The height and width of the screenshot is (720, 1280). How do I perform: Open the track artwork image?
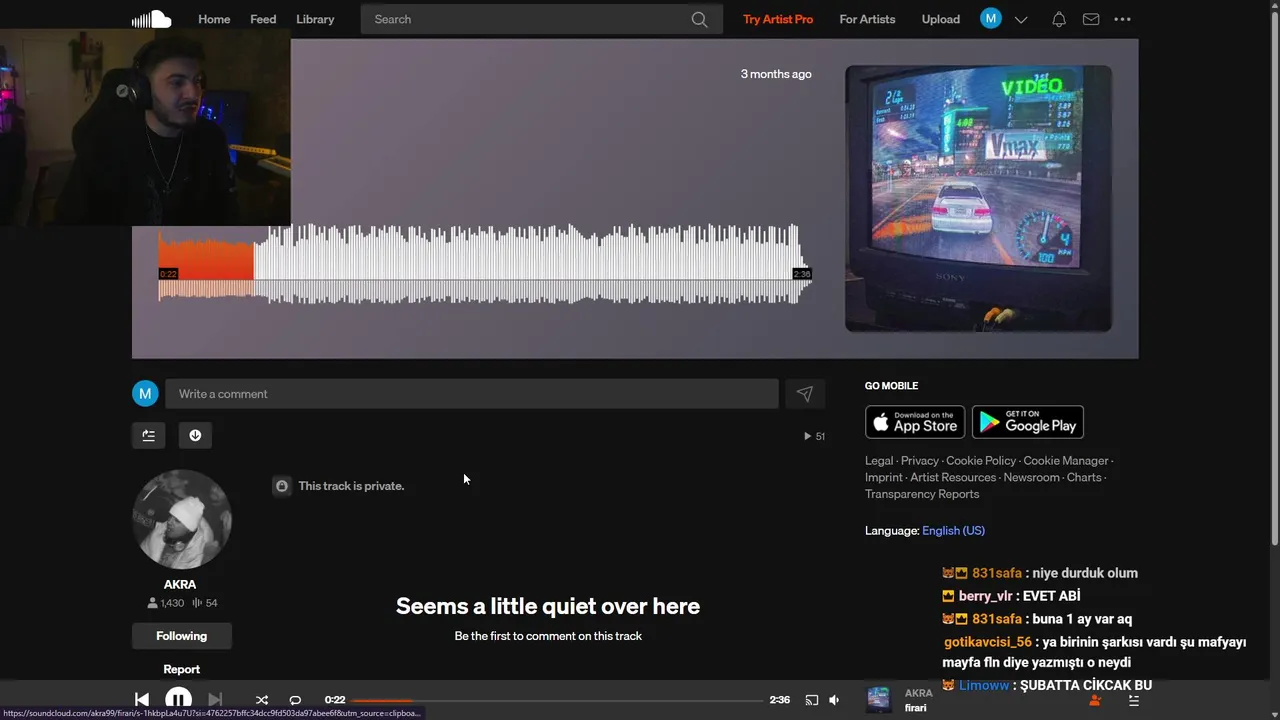[x=978, y=198]
